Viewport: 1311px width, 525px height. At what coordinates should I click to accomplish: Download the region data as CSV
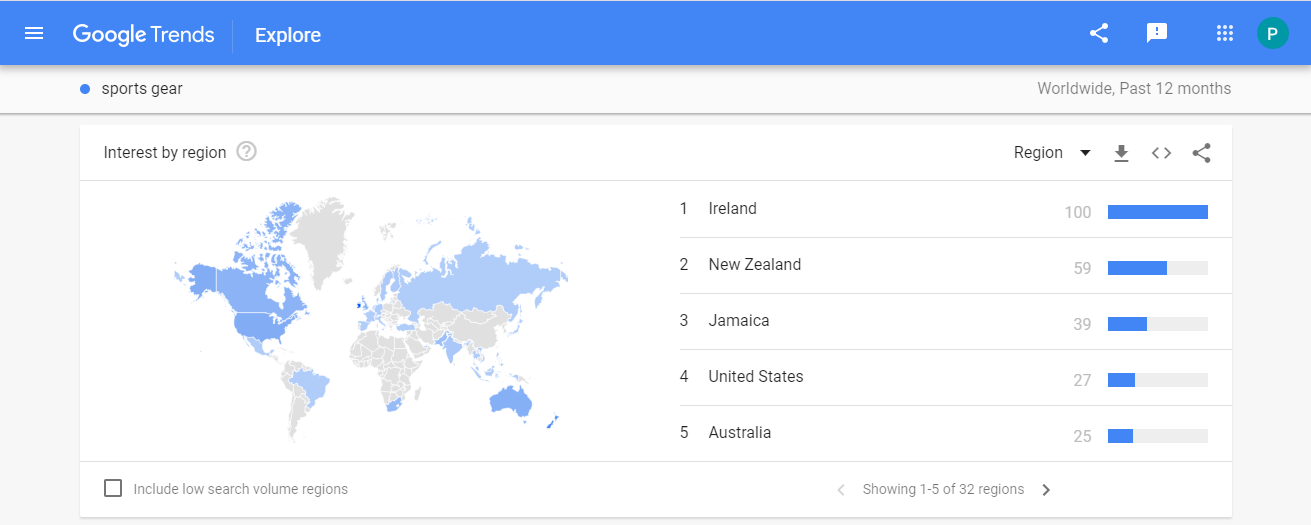[1121, 153]
